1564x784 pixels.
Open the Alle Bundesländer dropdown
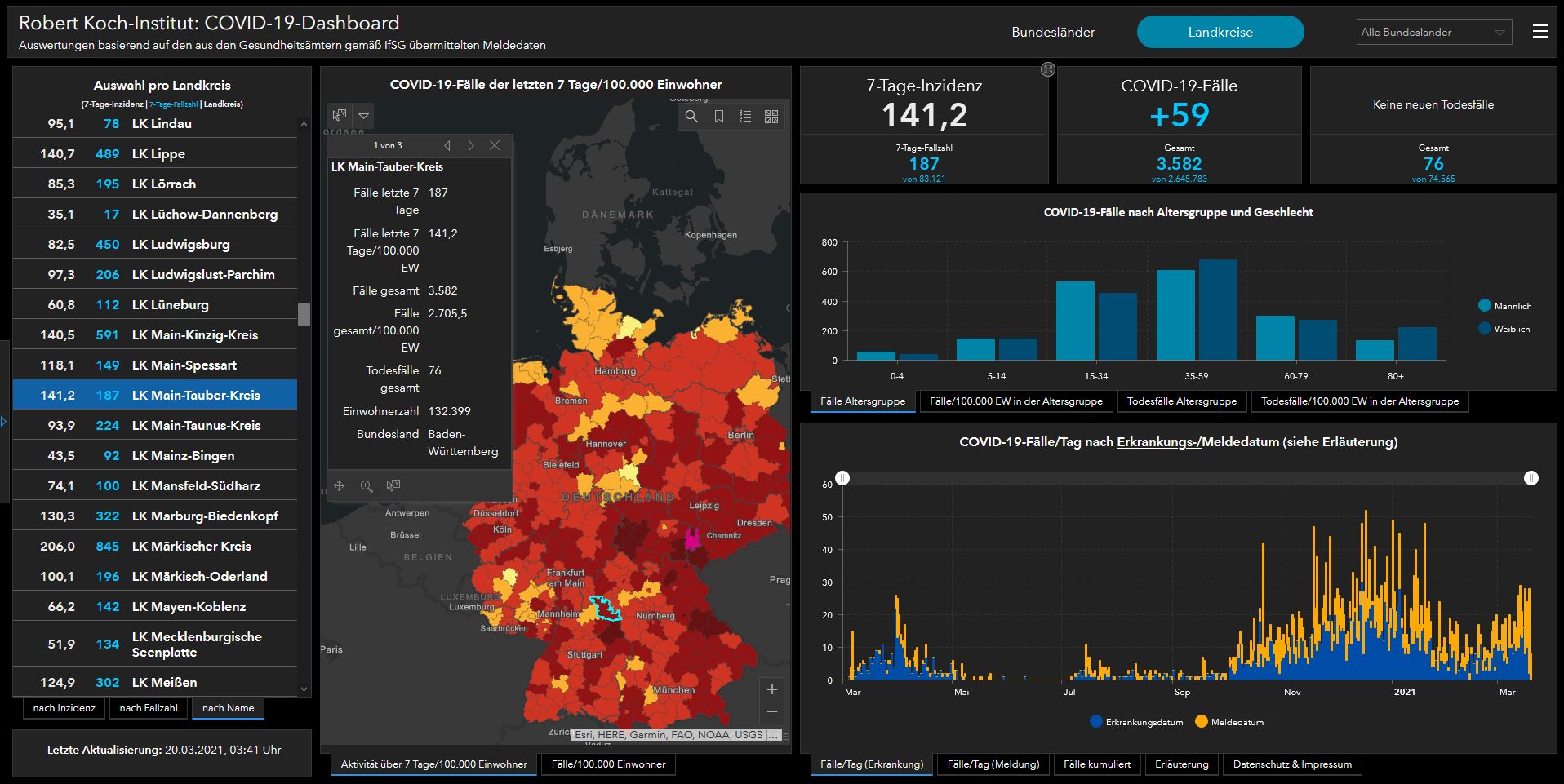tap(1433, 33)
